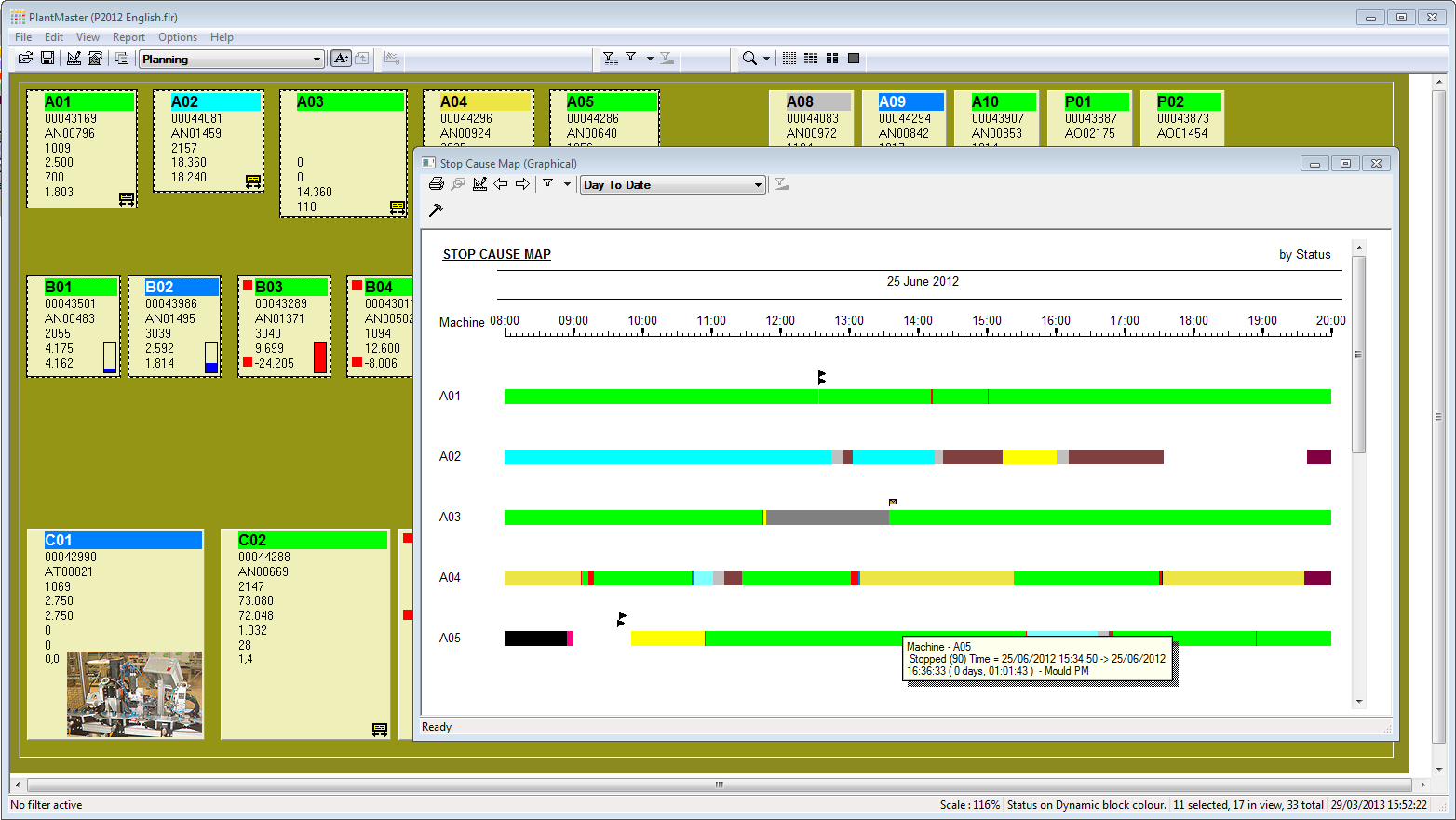The width and height of the screenshot is (1456, 820).
Task: Click the edit filter icon in main toolbar
Action: click(x=610, y=58)
